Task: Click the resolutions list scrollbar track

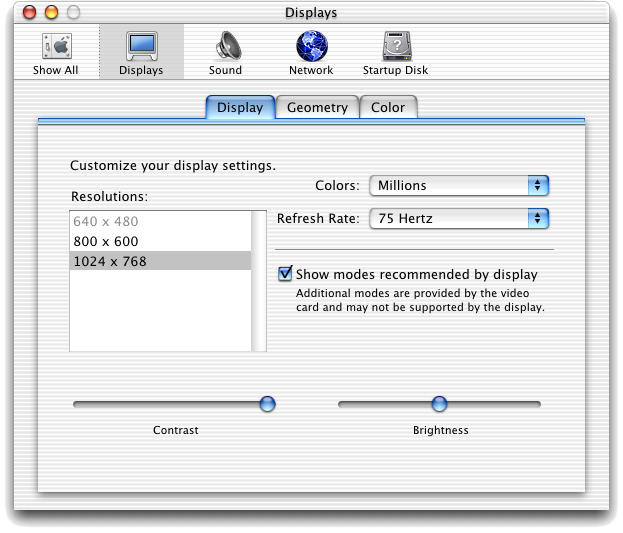Action: click(x=259, y=281)
